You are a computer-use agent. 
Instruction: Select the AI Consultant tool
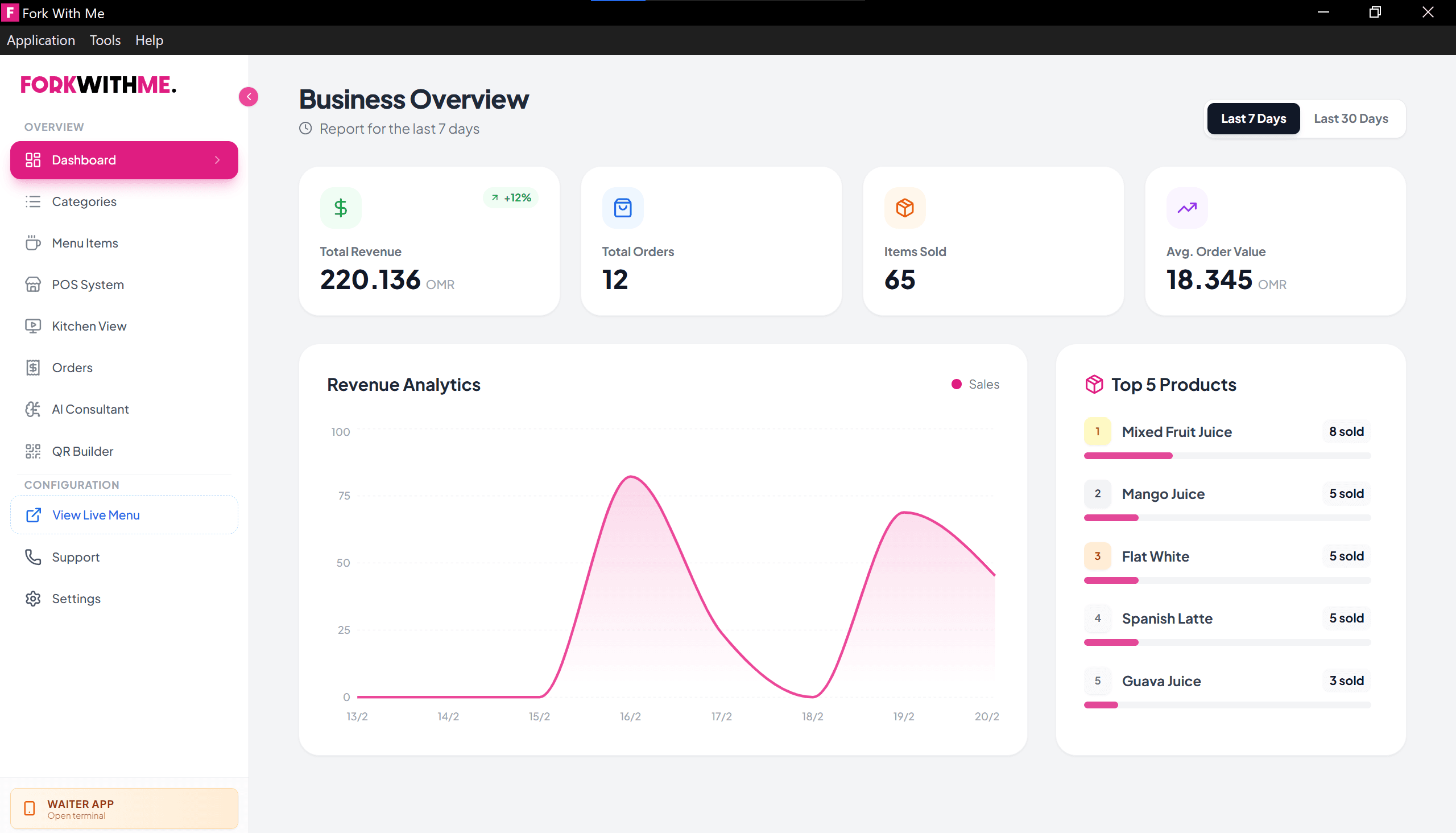click(x=90, y=409)
